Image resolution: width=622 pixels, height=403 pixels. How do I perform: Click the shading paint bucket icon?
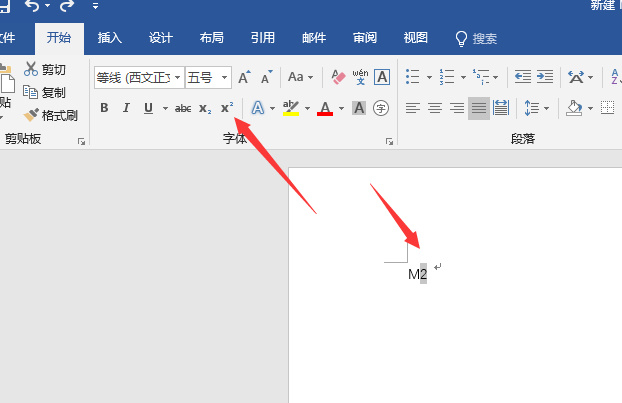574,108
